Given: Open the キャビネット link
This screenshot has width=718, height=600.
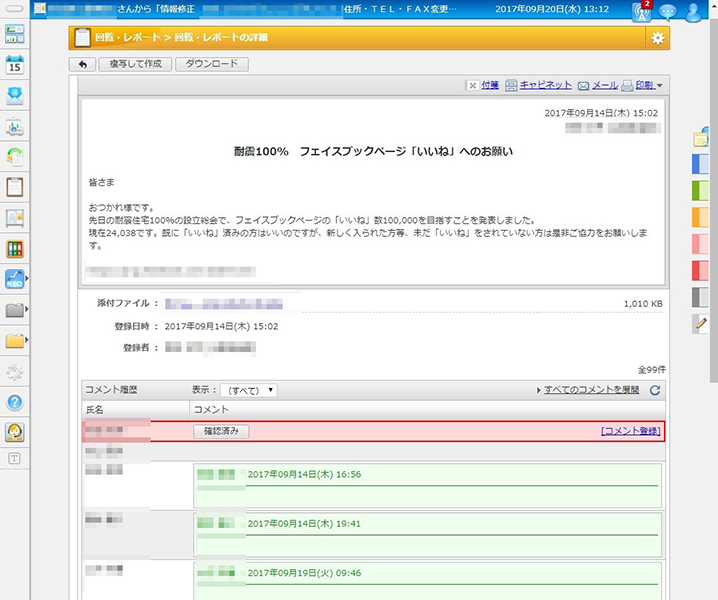Looking at the screenshot, I should [x=546, y=86].
